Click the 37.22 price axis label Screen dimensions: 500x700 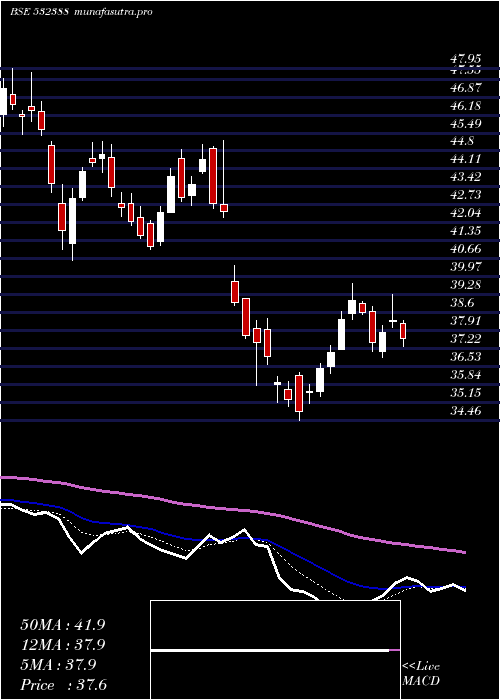(466, 339)
